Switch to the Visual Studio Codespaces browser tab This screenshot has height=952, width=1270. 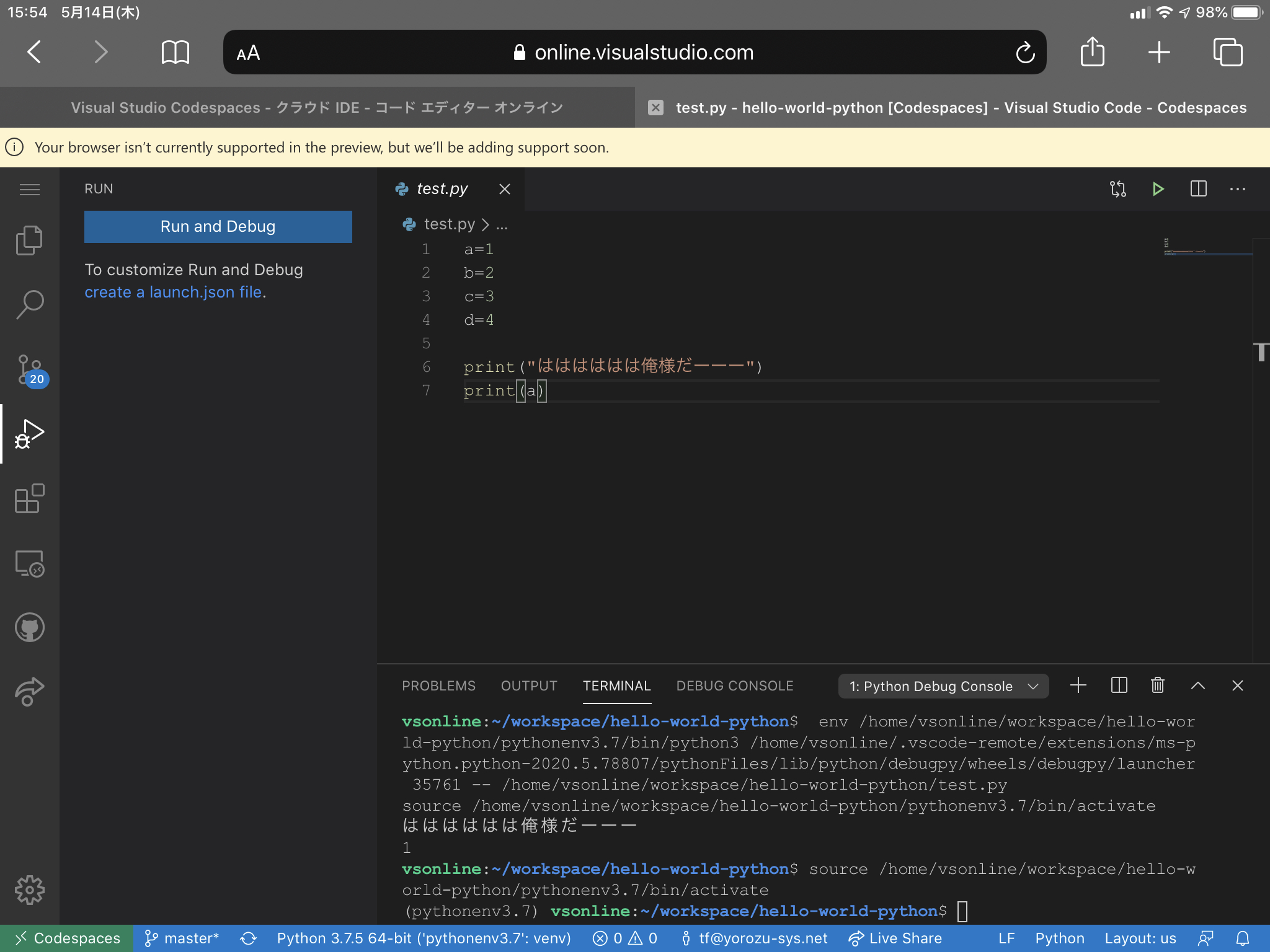pos(317,107)
